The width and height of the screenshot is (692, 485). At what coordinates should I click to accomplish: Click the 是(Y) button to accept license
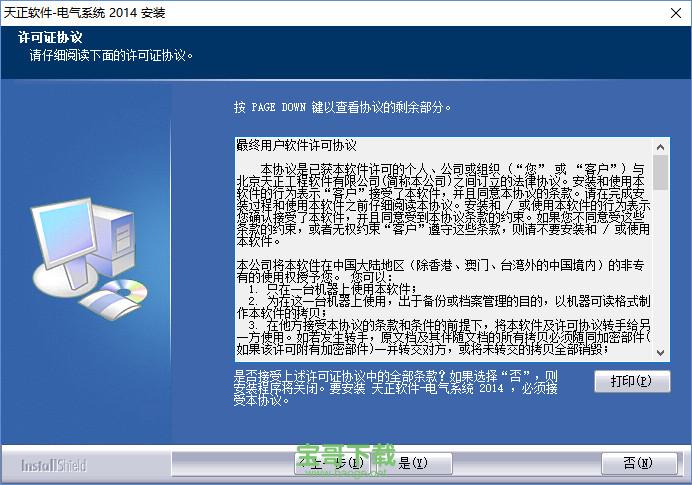click(x=412, y=464)
